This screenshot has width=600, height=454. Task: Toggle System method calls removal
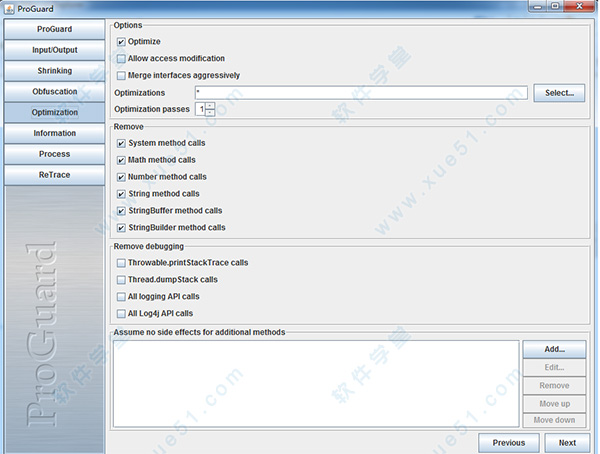coord(121,144)
